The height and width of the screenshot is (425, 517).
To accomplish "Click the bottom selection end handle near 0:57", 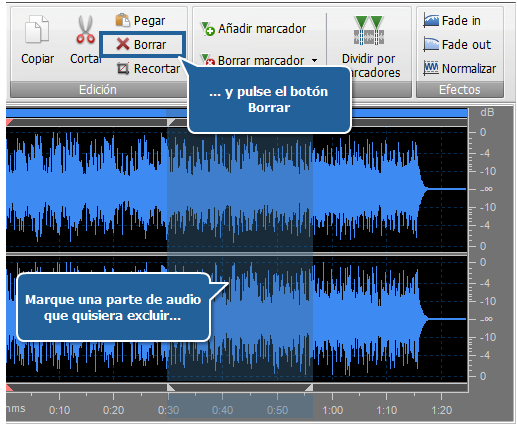I will 309,388.
